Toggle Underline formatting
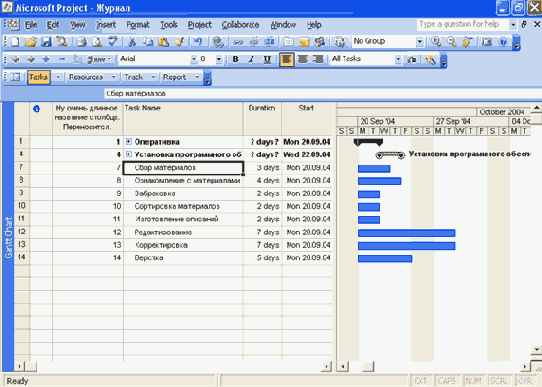542x387 pixels. (267, 59)
